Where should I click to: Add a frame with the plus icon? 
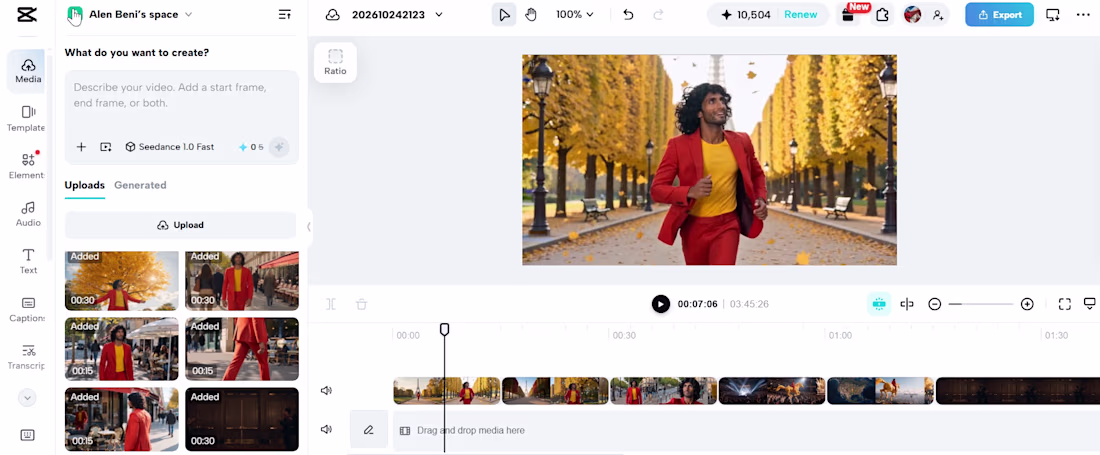click(x=81, y=147)
